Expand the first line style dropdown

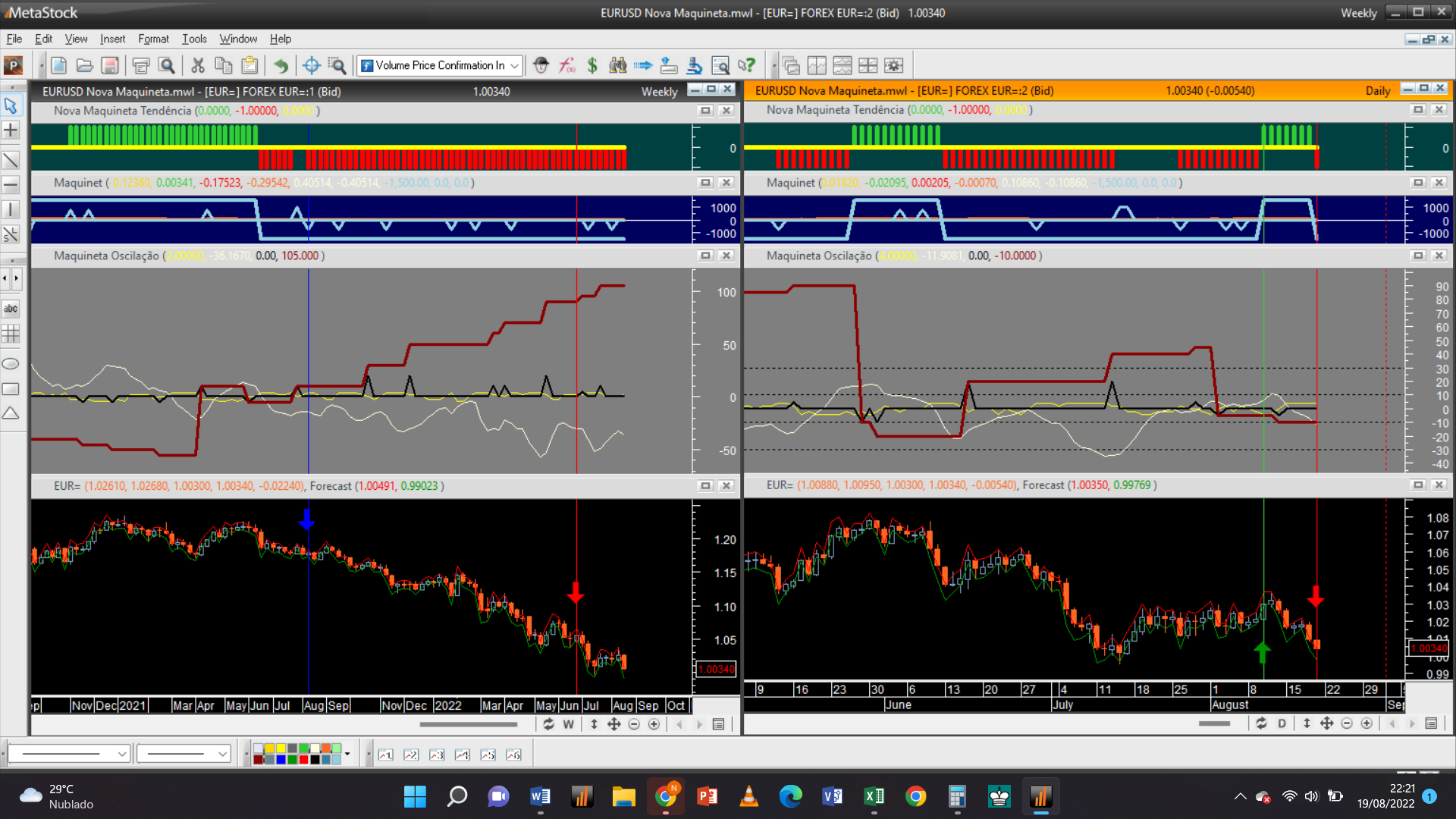coord(122,754)
